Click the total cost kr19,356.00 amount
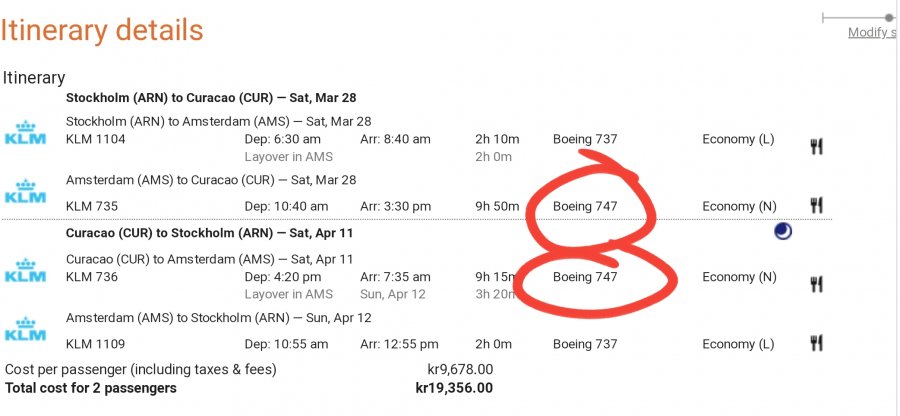 454,388
